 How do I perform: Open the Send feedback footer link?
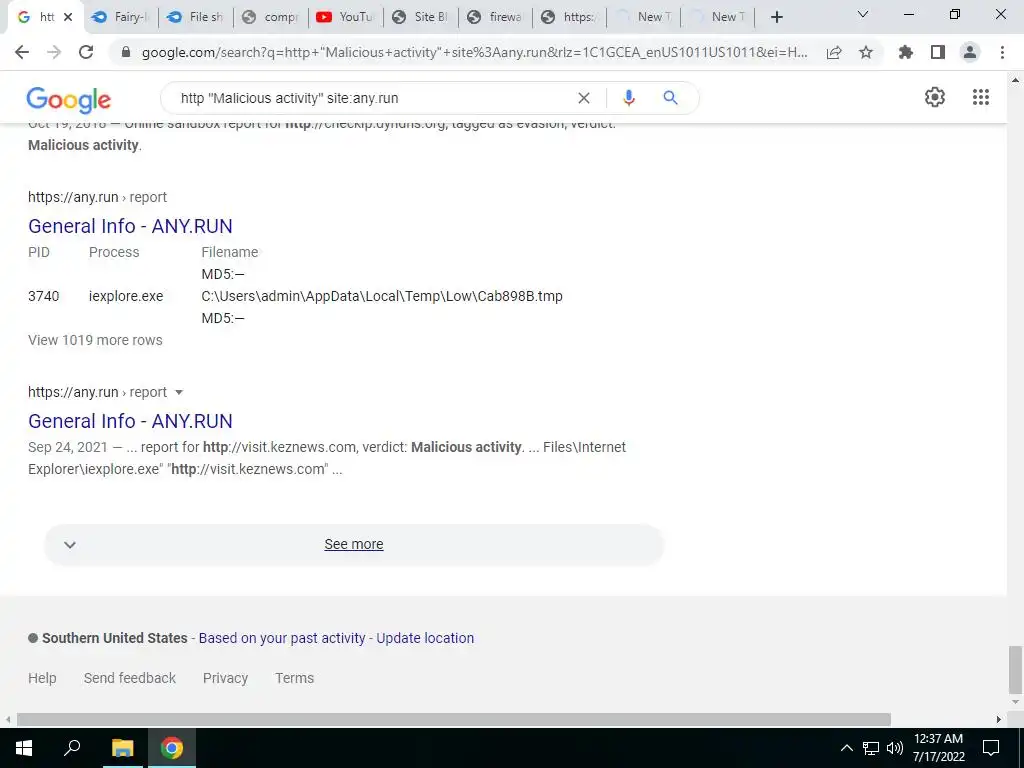point(130,678)
